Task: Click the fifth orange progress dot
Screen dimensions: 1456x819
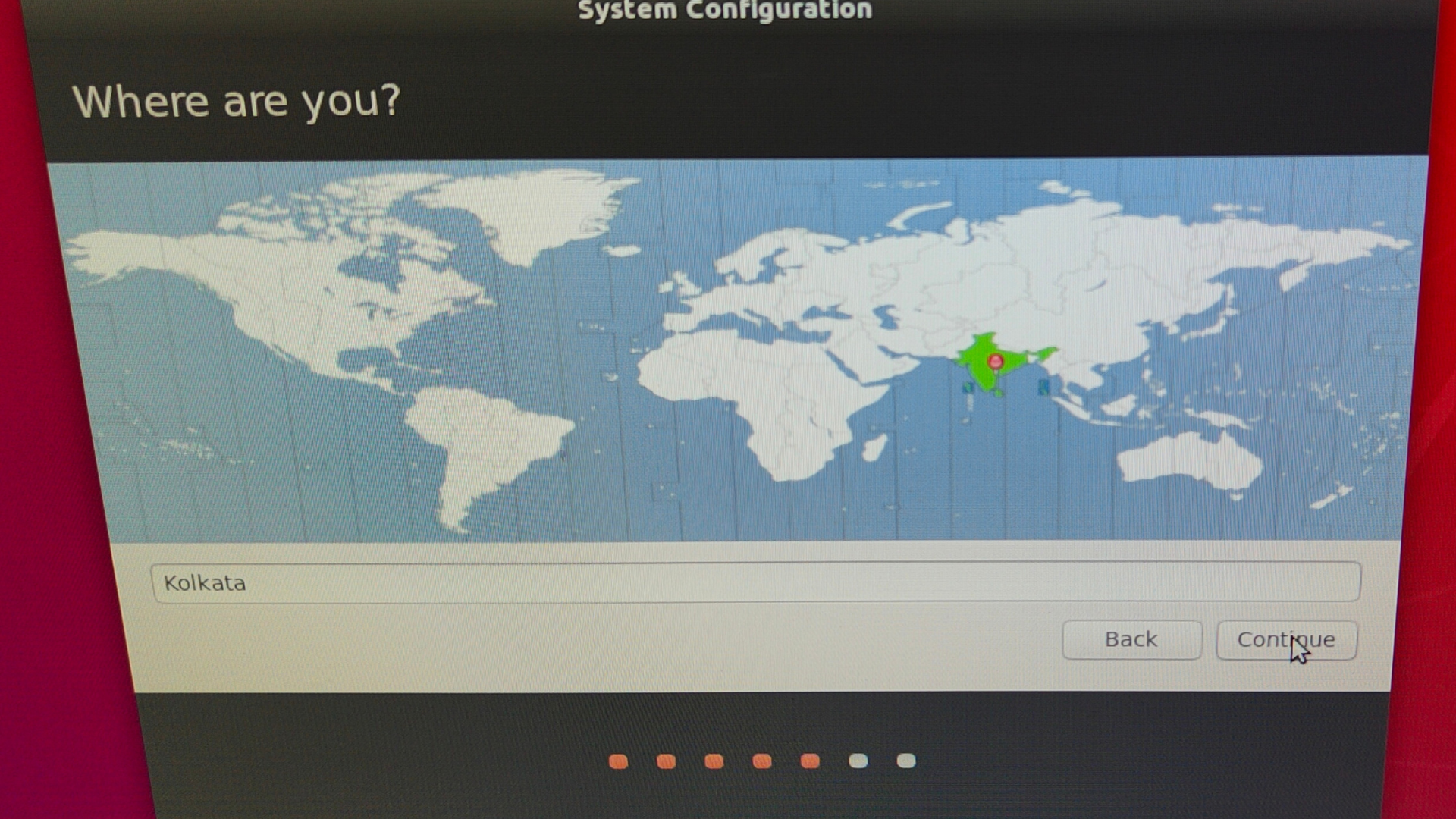Action: click(x=810, y=761)
